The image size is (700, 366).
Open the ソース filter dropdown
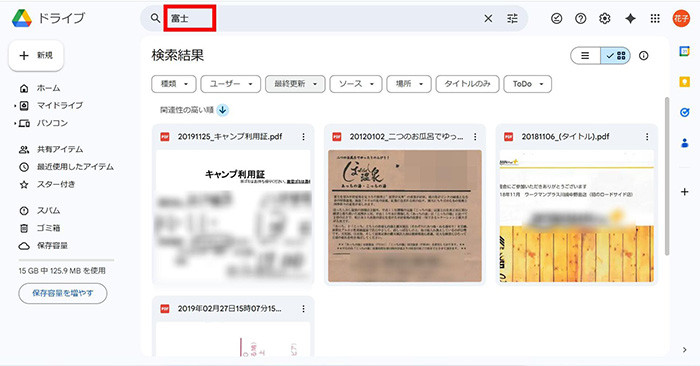pyautogui.click(x=356, y=84)
